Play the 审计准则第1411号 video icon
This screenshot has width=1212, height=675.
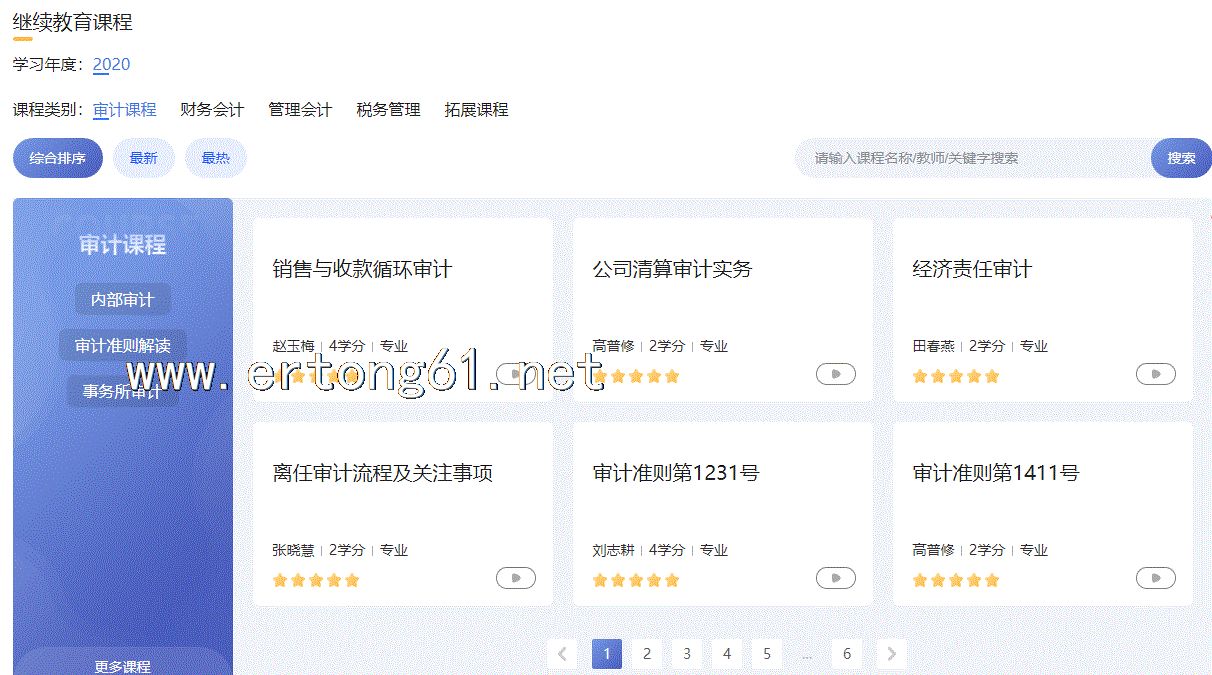[x=1155, y=578]
